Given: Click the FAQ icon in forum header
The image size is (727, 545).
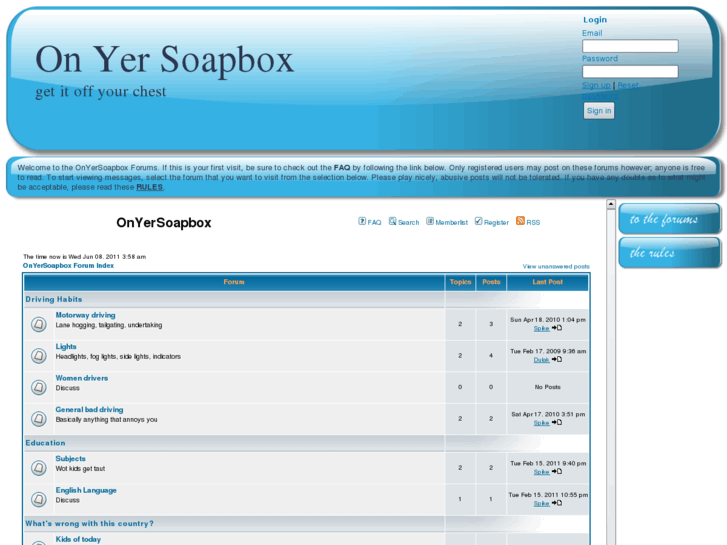Looking at the screenshot, I should coord(362,221).
